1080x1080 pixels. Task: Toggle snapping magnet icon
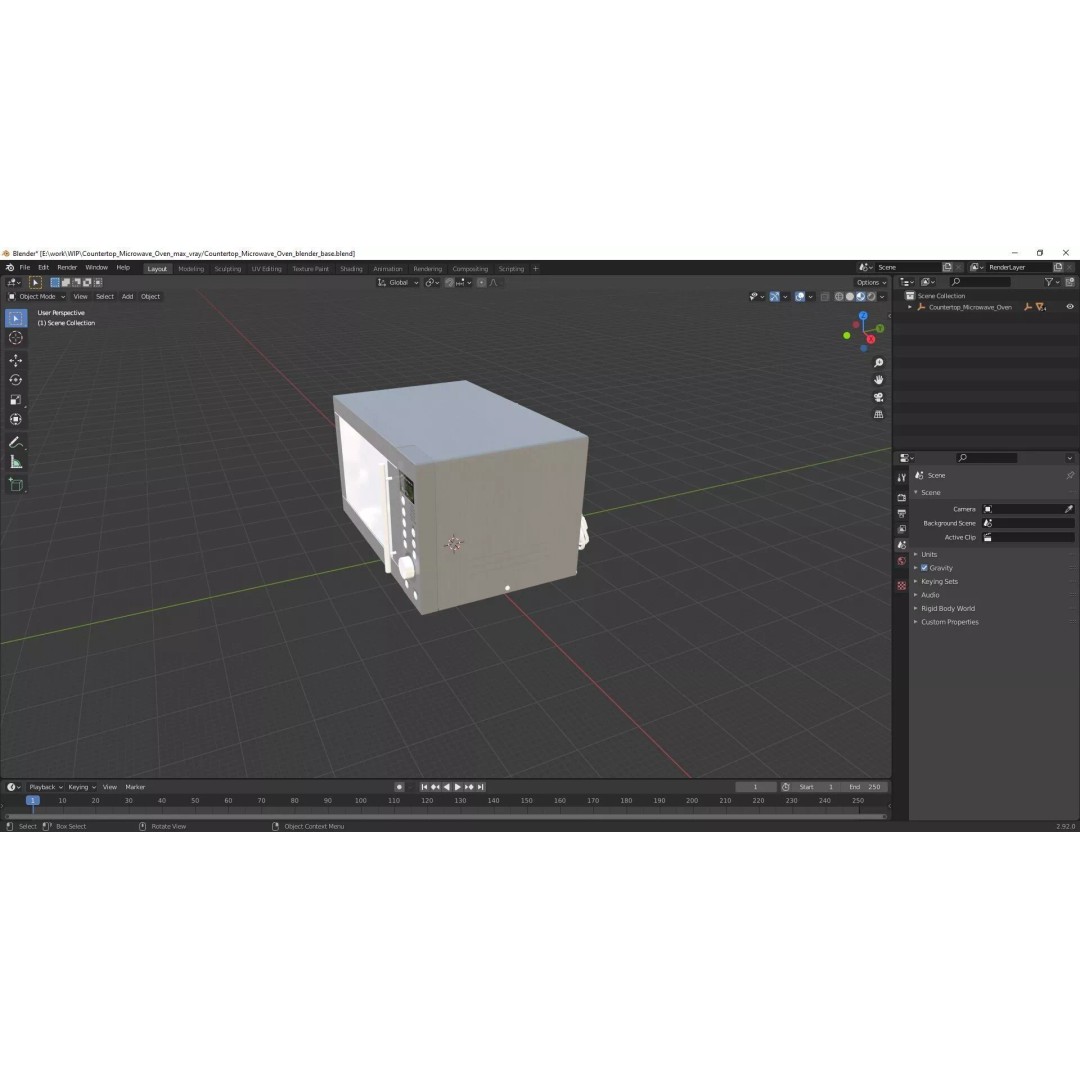tap(449, 282)
